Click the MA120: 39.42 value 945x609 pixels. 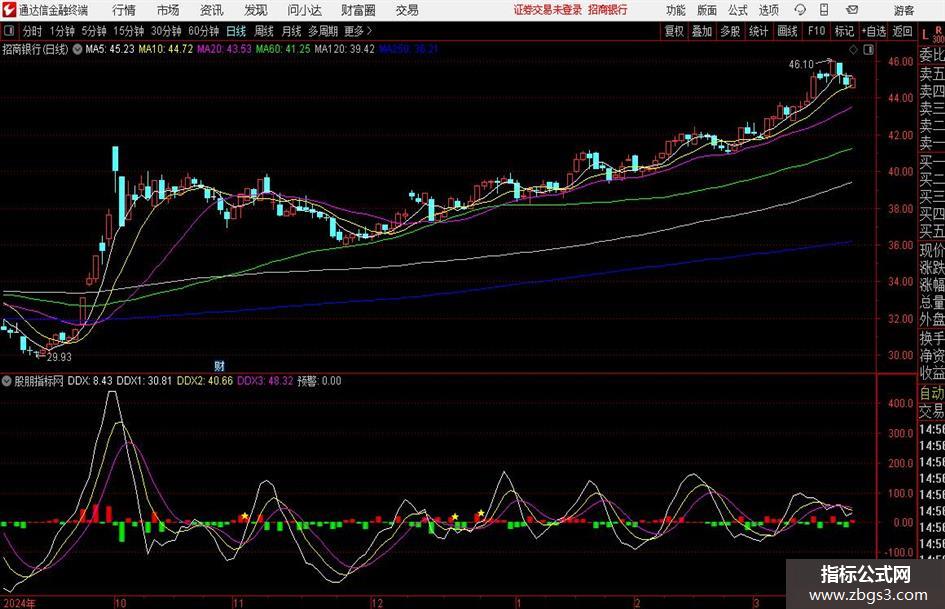tap(344, 49)
